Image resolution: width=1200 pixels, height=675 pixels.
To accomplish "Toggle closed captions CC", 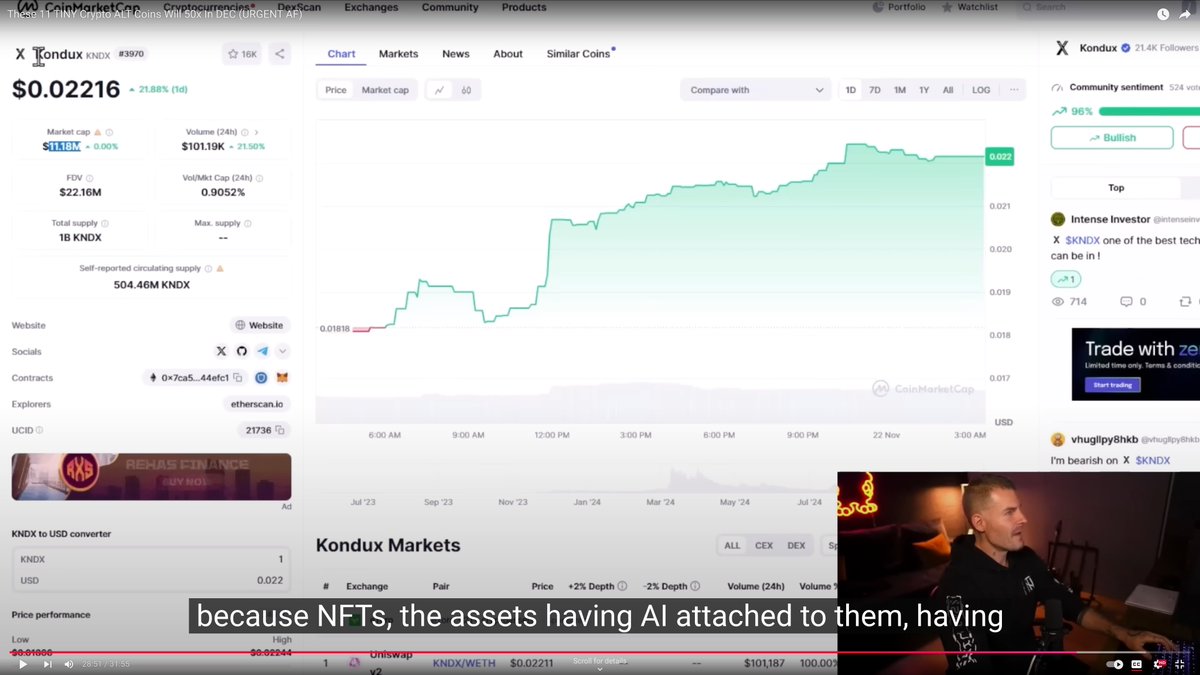I will coord(1137,664).
